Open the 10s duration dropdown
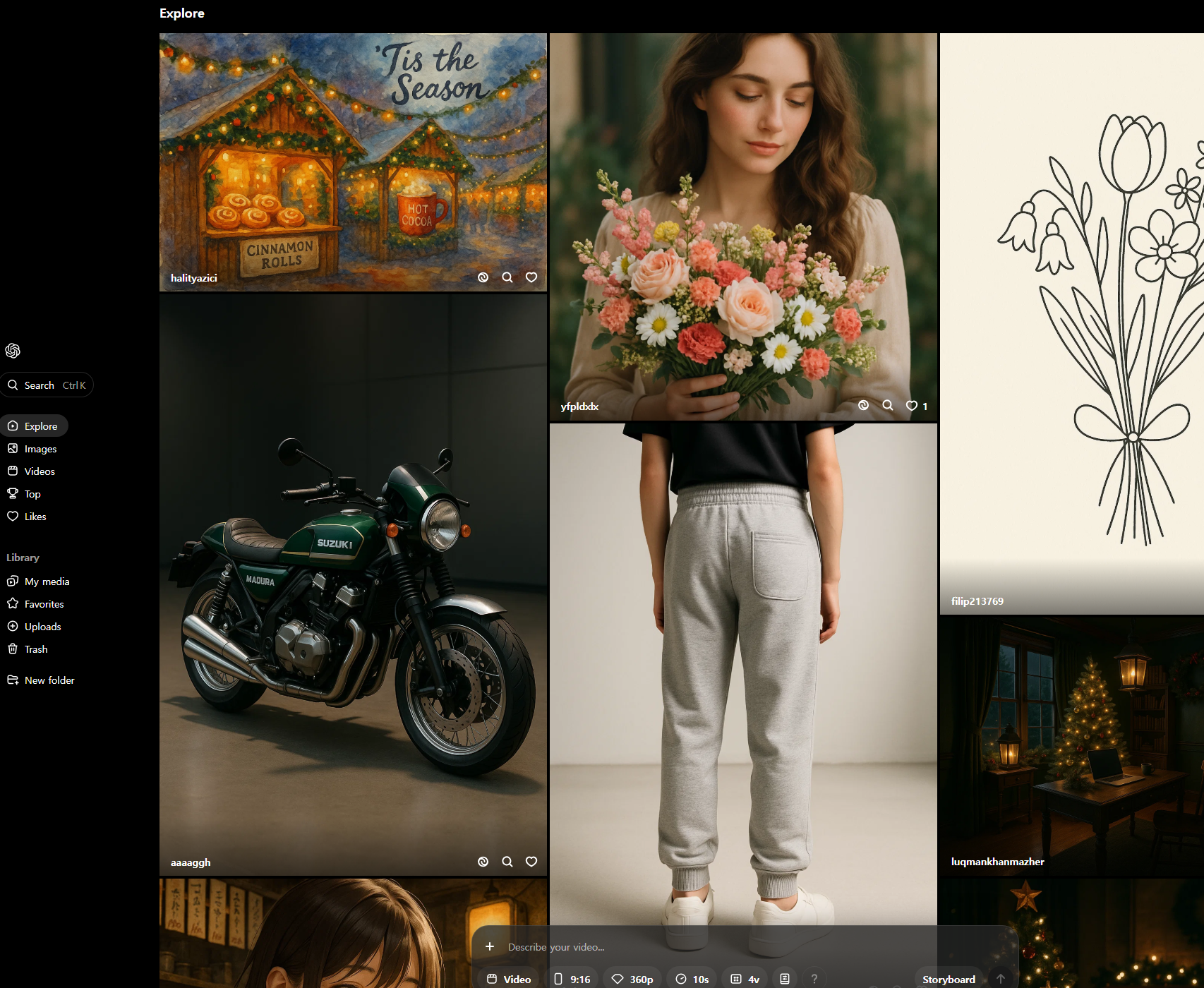The height and width of the screenshot is (988, 1204). pyautogui.click(x=692, y=979)
